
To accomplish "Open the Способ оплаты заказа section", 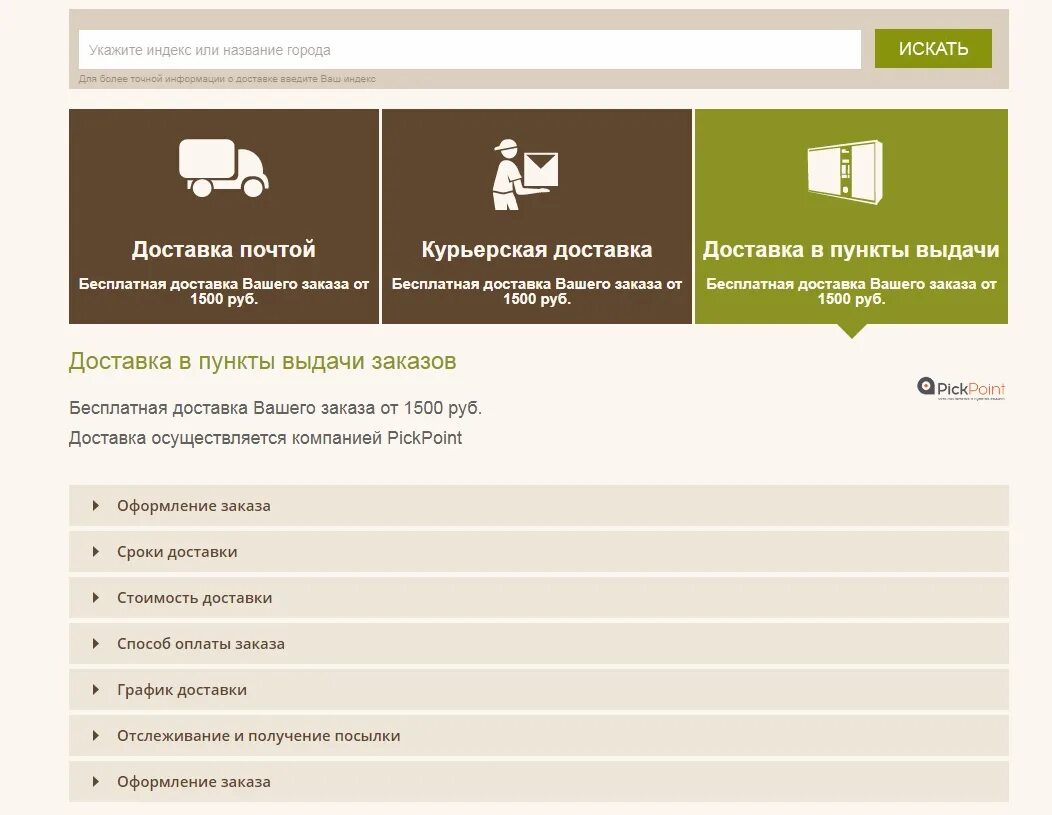I will (539, 644).
